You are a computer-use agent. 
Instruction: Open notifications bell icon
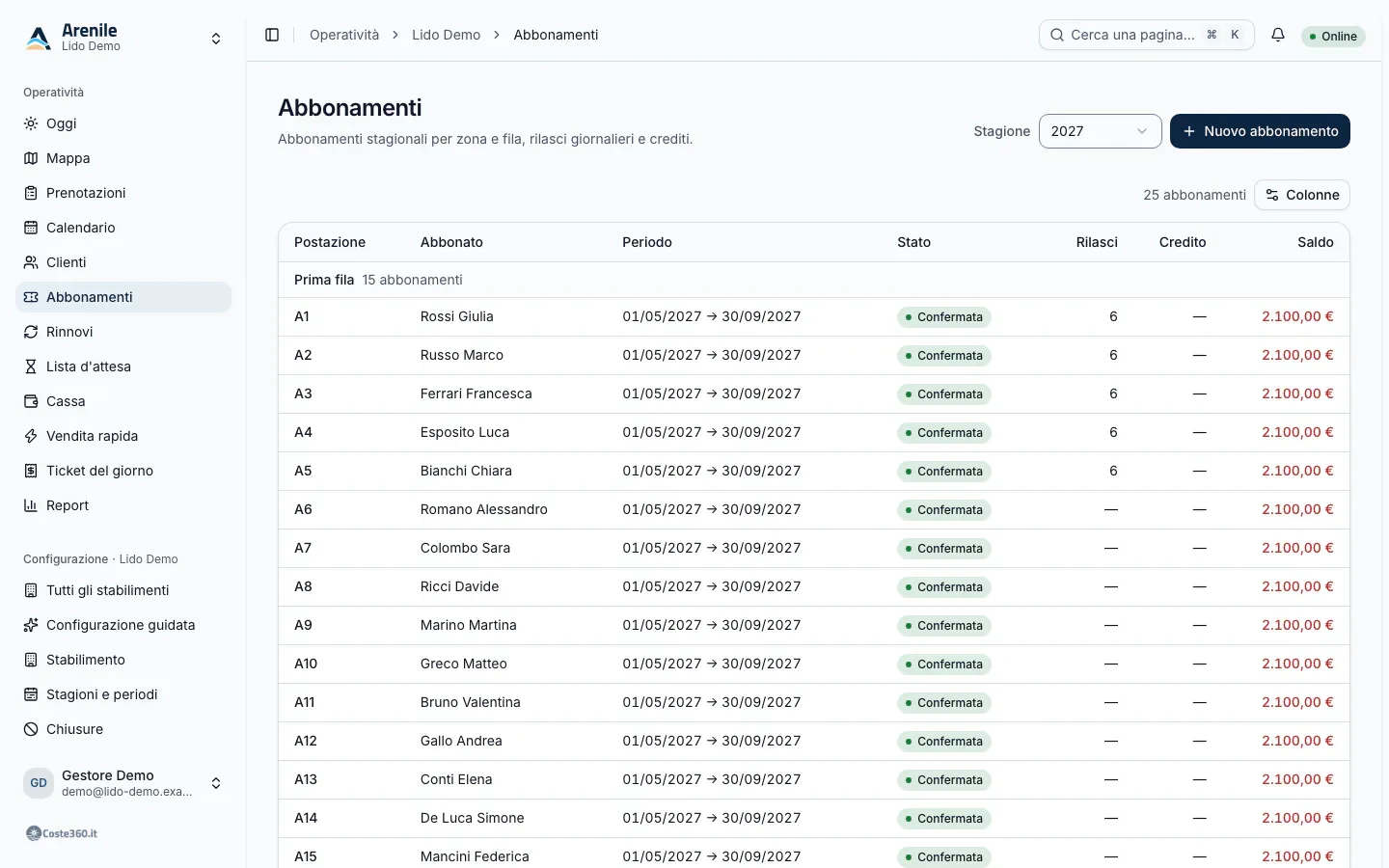click(x=1278, y=35)
